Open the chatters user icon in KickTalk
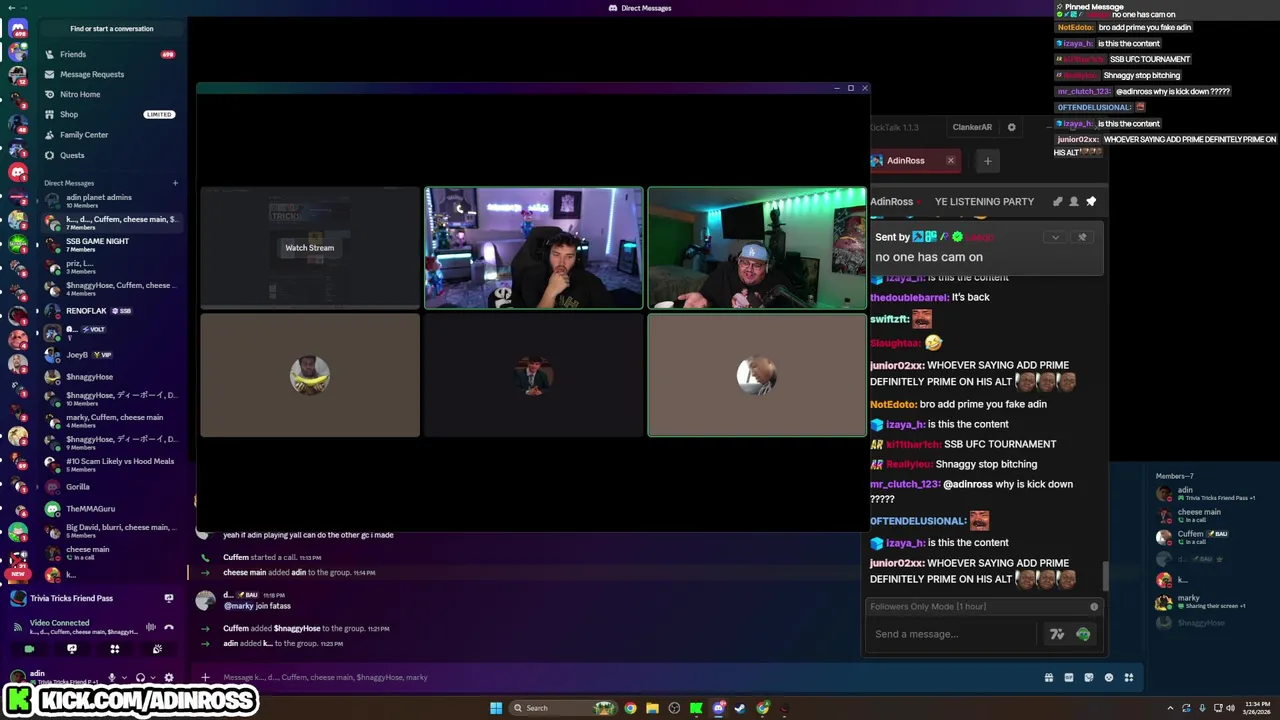The height and width of the screenshot is (720, 1280). pyautogui.click(x=1074, y=201)
